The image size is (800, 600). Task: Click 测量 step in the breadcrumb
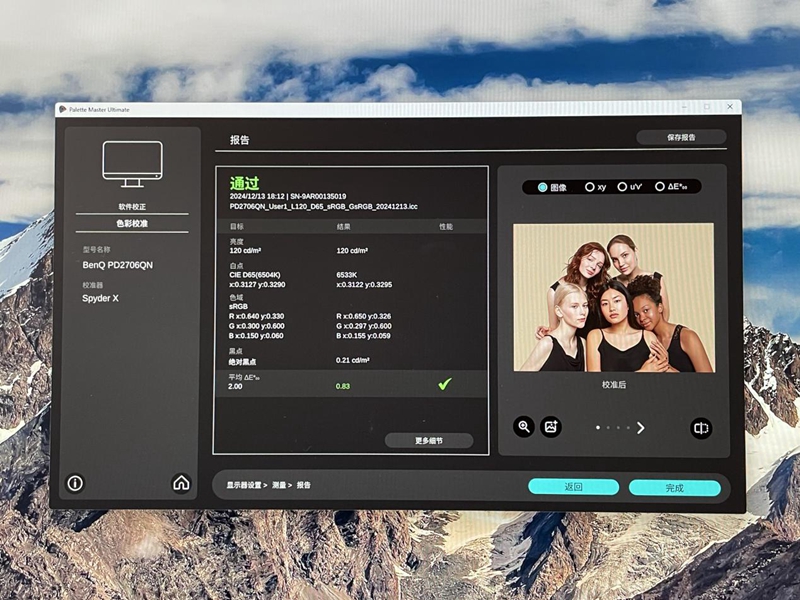pyautogui.click(x=281, y=485)
